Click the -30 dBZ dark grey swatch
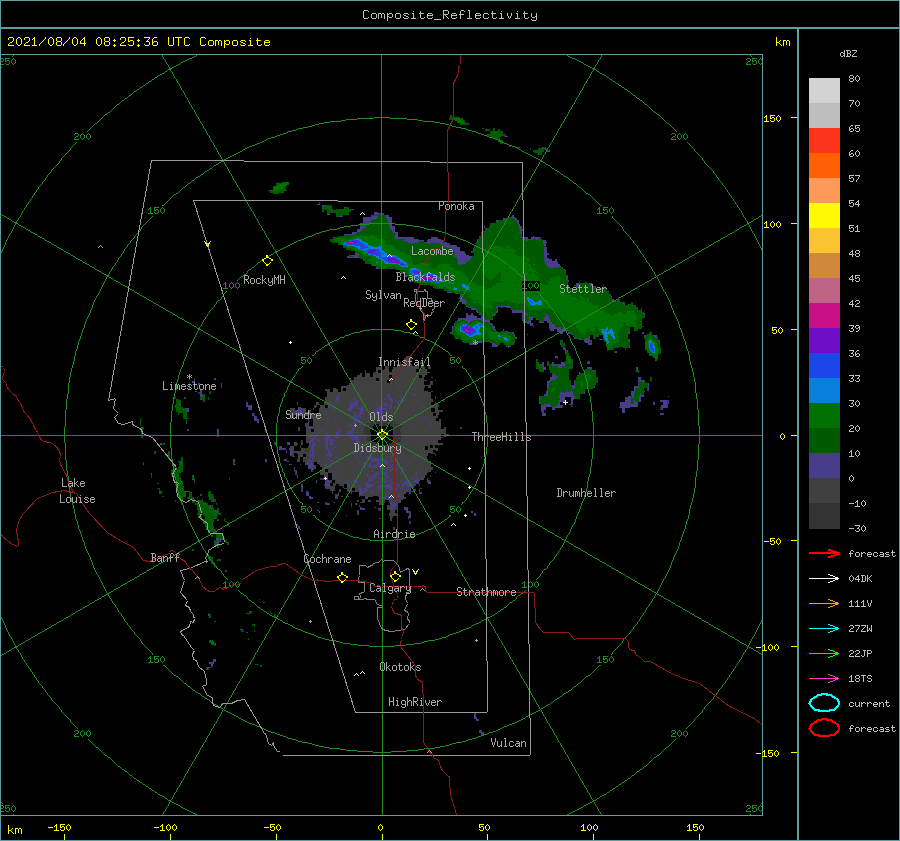This screenshot has width=900, height=841. 824,516
